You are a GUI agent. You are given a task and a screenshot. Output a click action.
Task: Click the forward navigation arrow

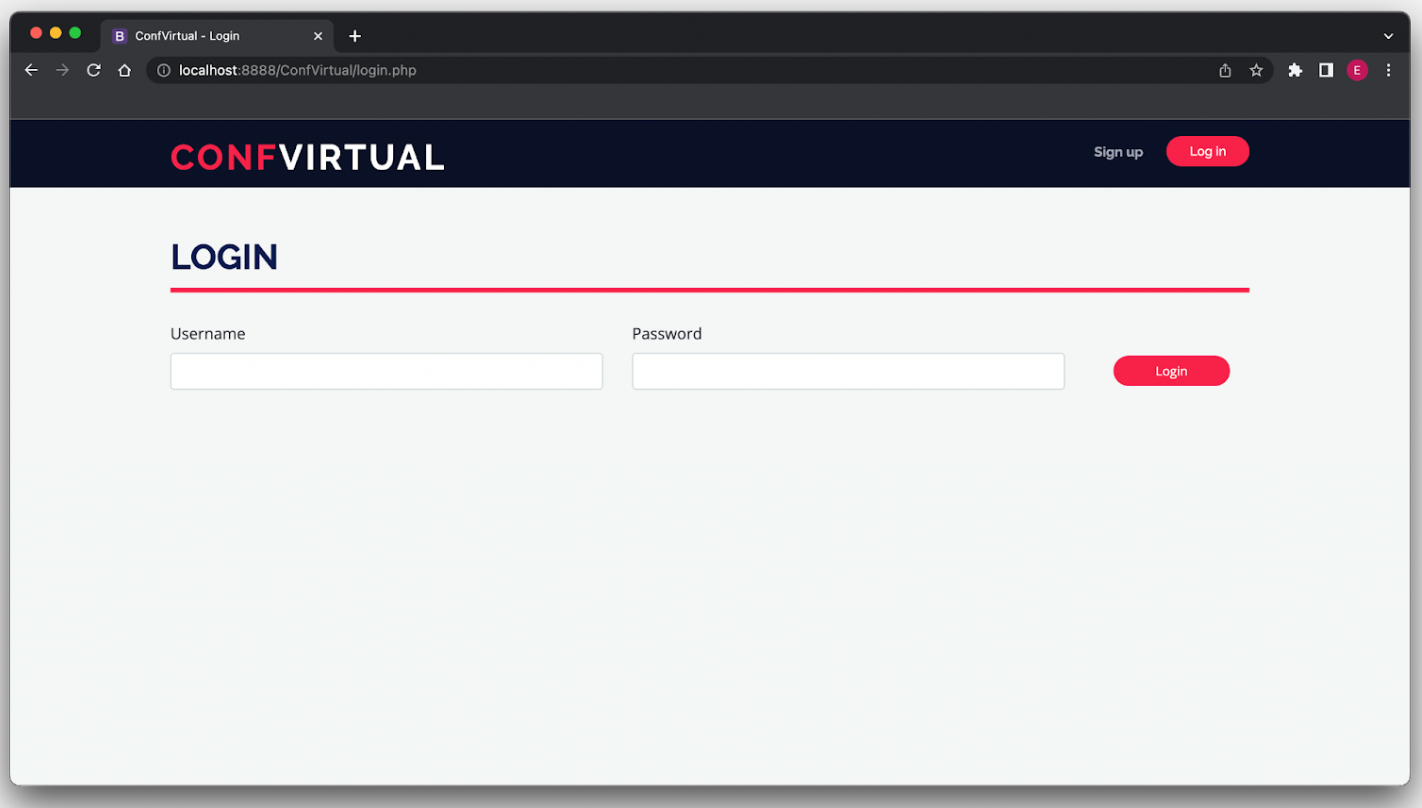click(62, 70)
